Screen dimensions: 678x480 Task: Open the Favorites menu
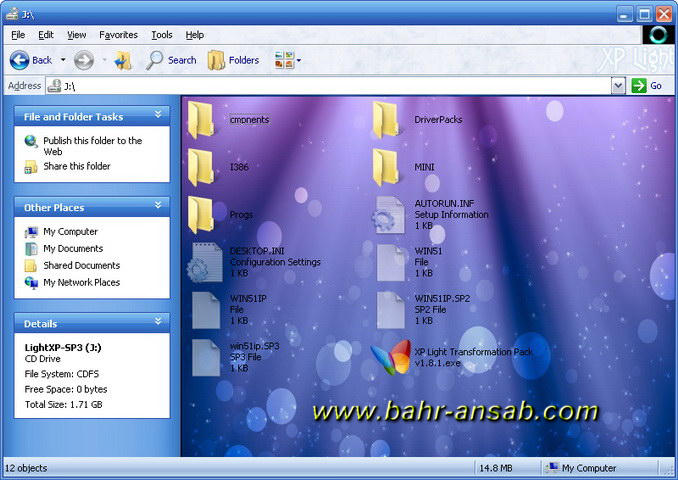[x=118, y=35]
